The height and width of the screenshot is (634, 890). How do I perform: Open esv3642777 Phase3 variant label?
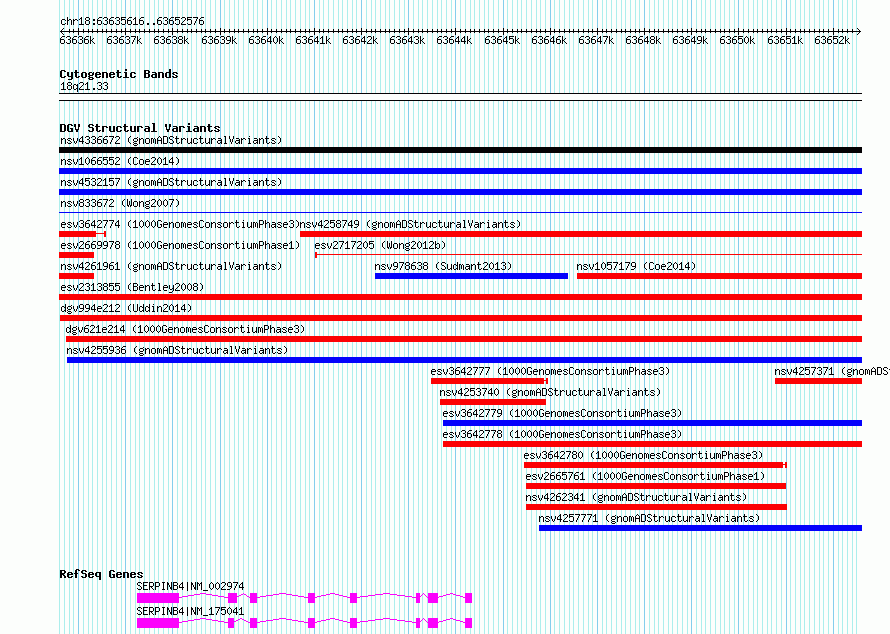tap(550, 371)
